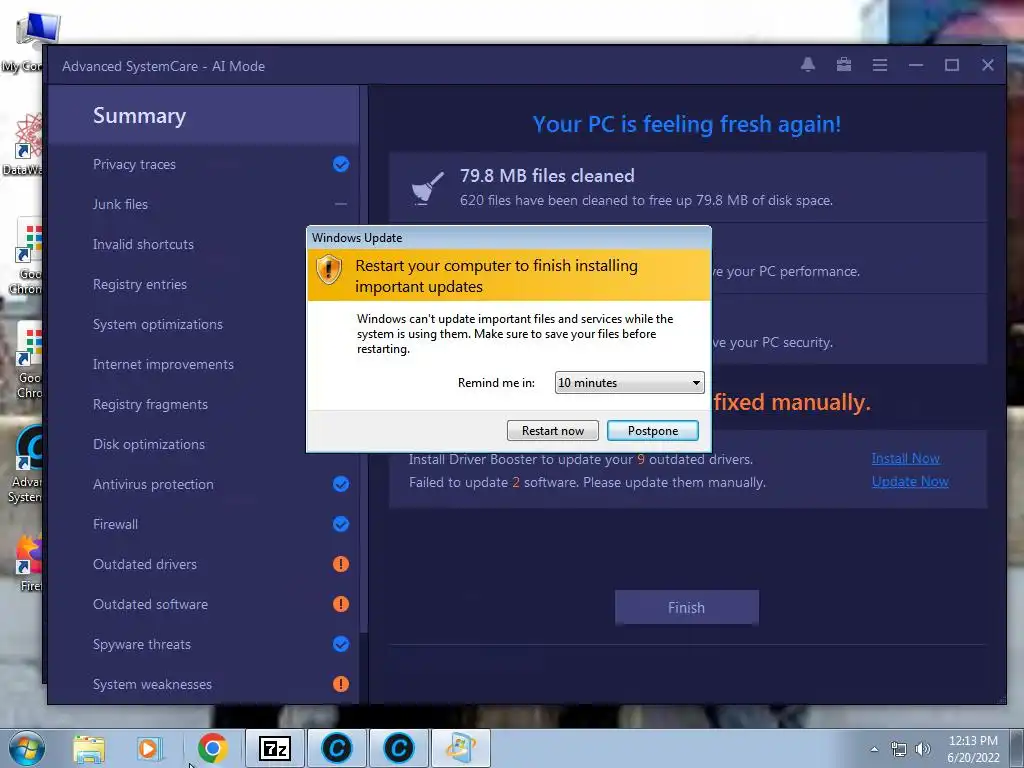Image resolution: width=1024 pixels, height=768 pixels.
Task: Click the Outdated drivers orange warning icon
Action: coord(341,564)
